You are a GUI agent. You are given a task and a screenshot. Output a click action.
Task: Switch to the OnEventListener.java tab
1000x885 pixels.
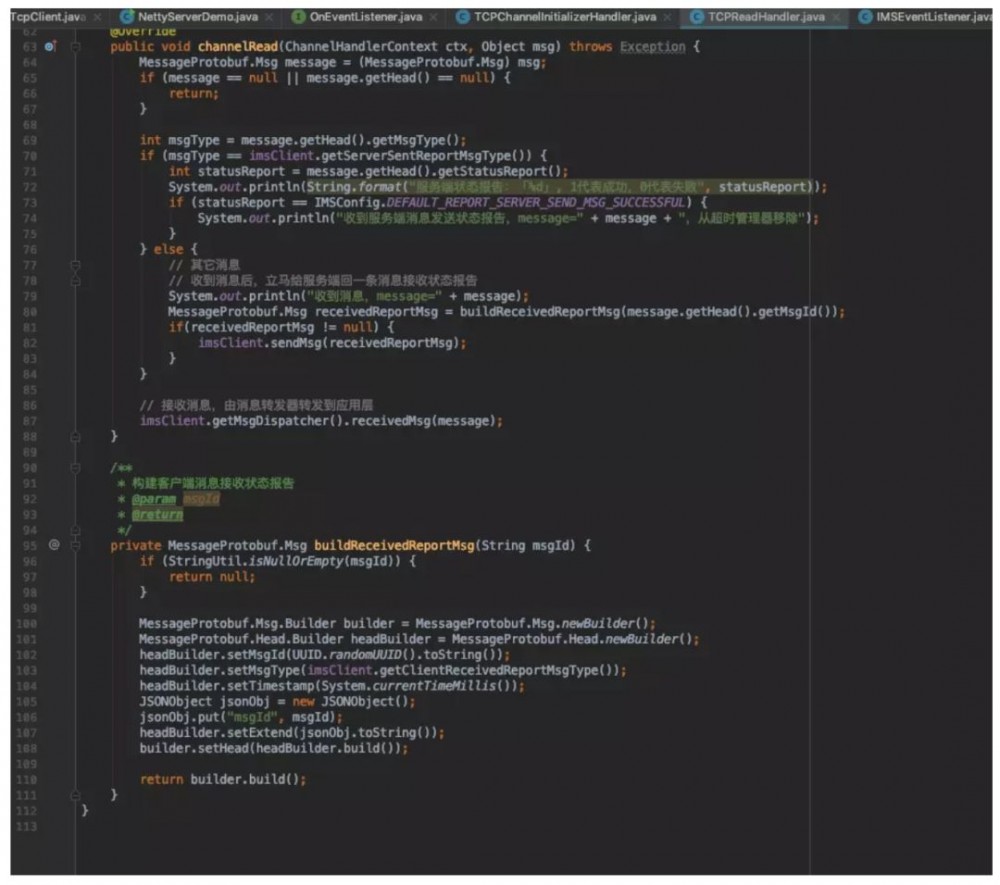(x=365, y=17)
